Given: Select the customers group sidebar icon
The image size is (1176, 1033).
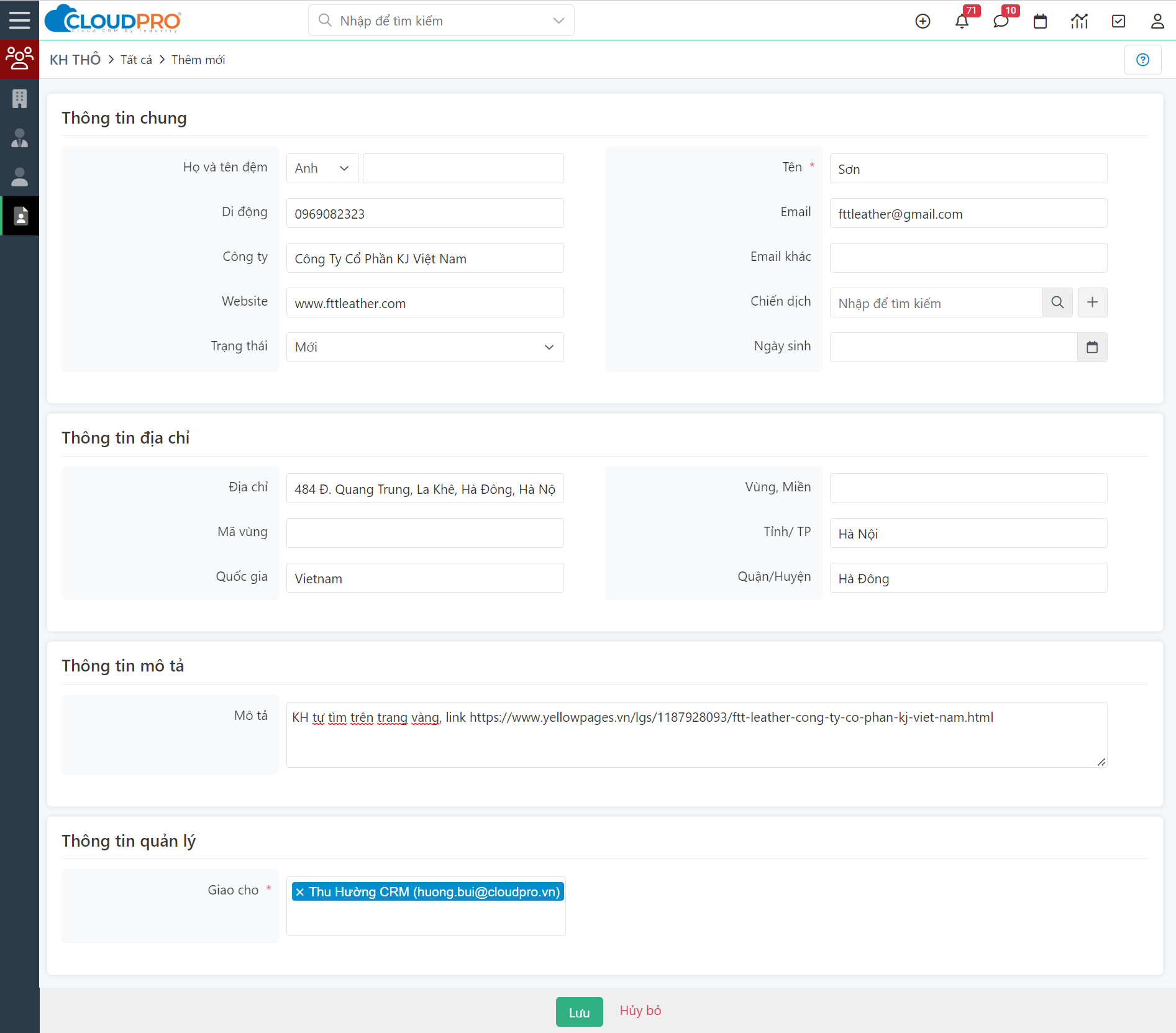Looking at the screenshot, I should coord(19,59).
